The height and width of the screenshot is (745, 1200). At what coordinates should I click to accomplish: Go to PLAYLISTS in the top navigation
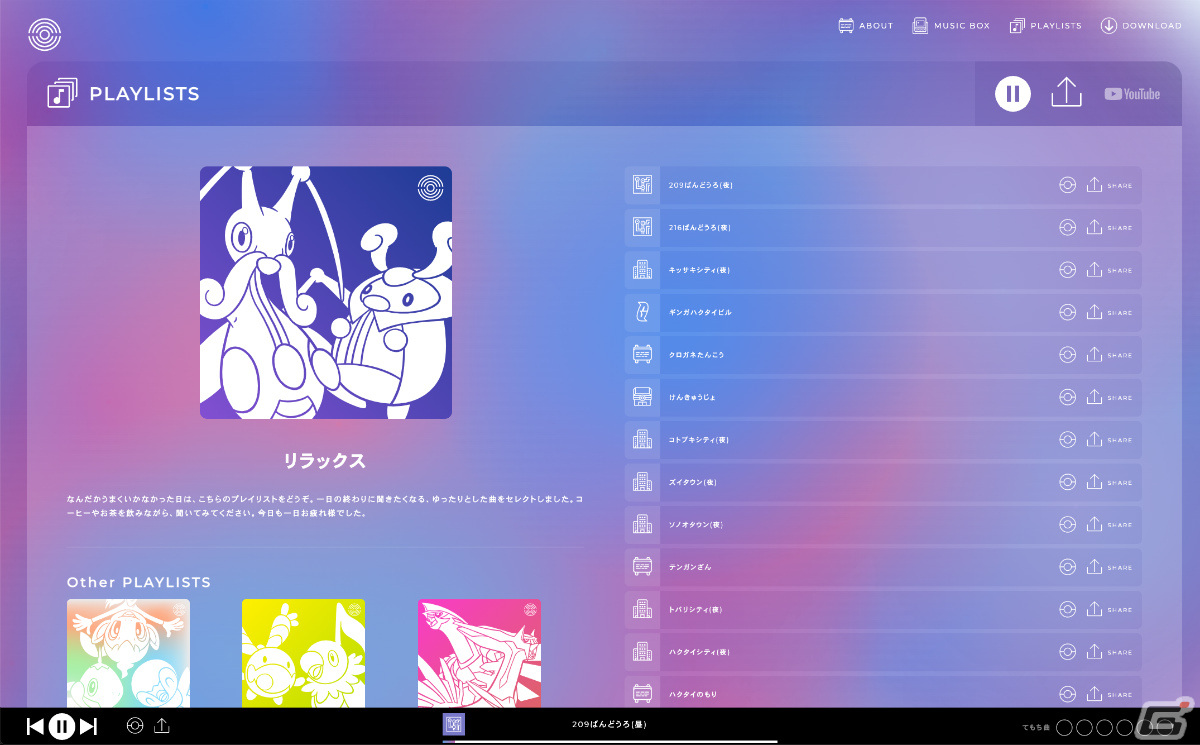tap(1046, 26)
